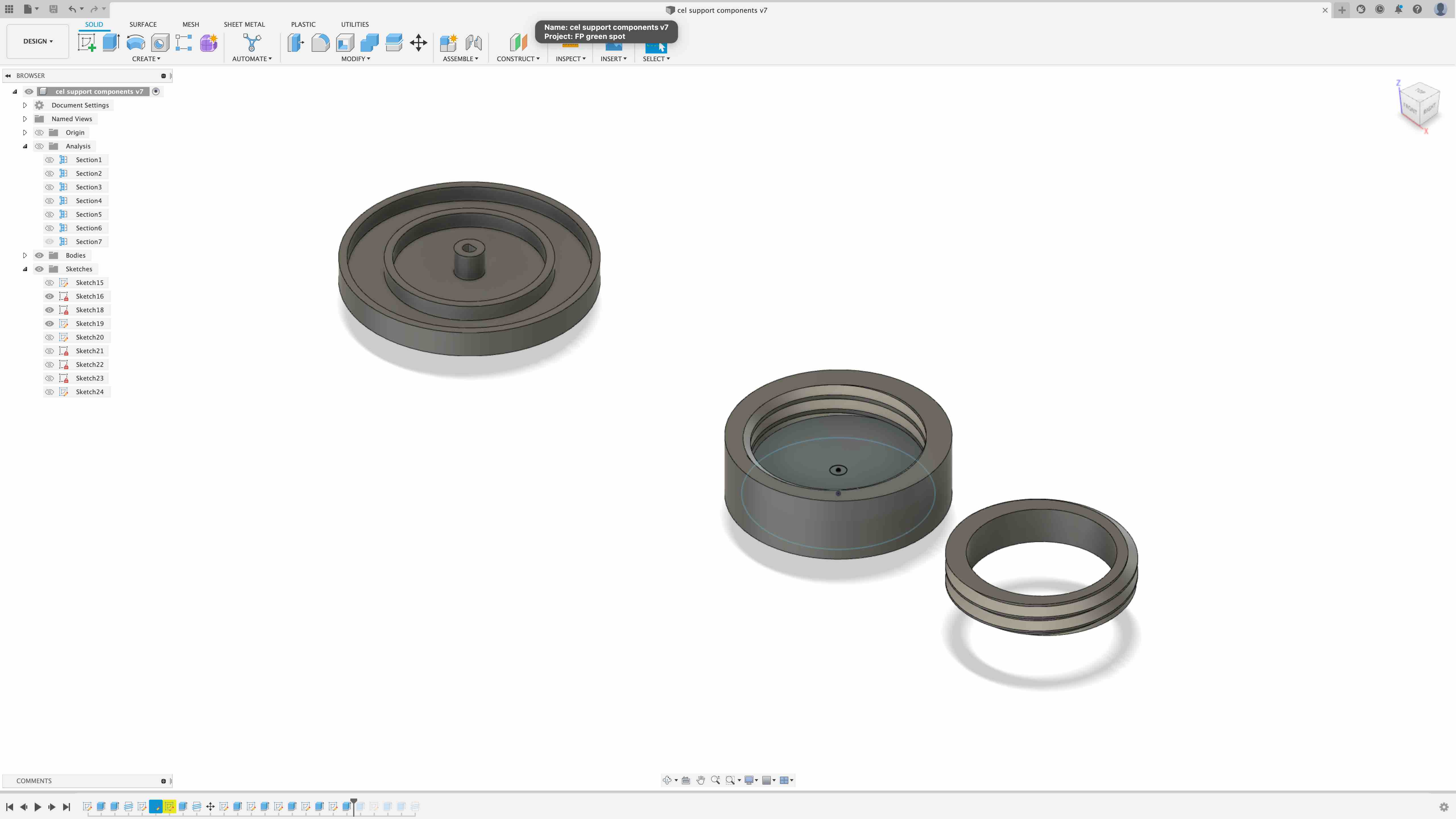The width and height of the screenshot is (1456, 819).
Task: Switch to the SURFACE tab
Action: click(x=142, y=24)
